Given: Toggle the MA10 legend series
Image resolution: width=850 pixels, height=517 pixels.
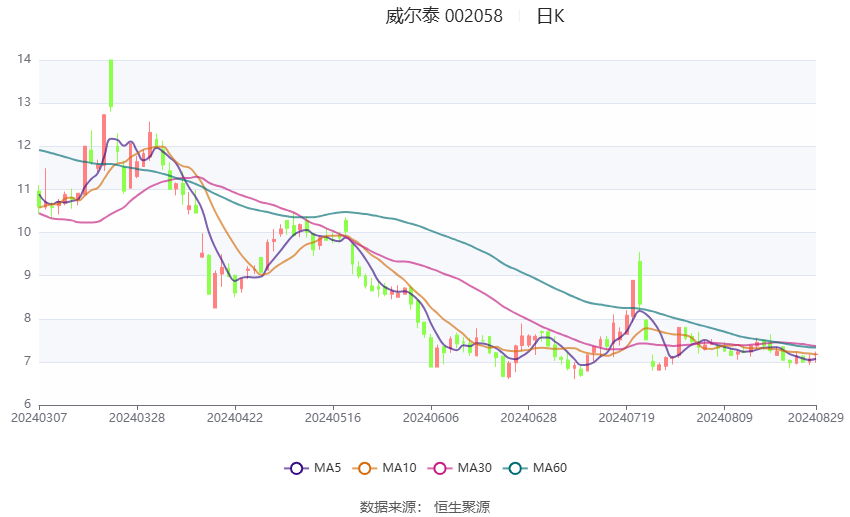Looking at the screenshot, I should pyautogui.click(x=384, y=468).
